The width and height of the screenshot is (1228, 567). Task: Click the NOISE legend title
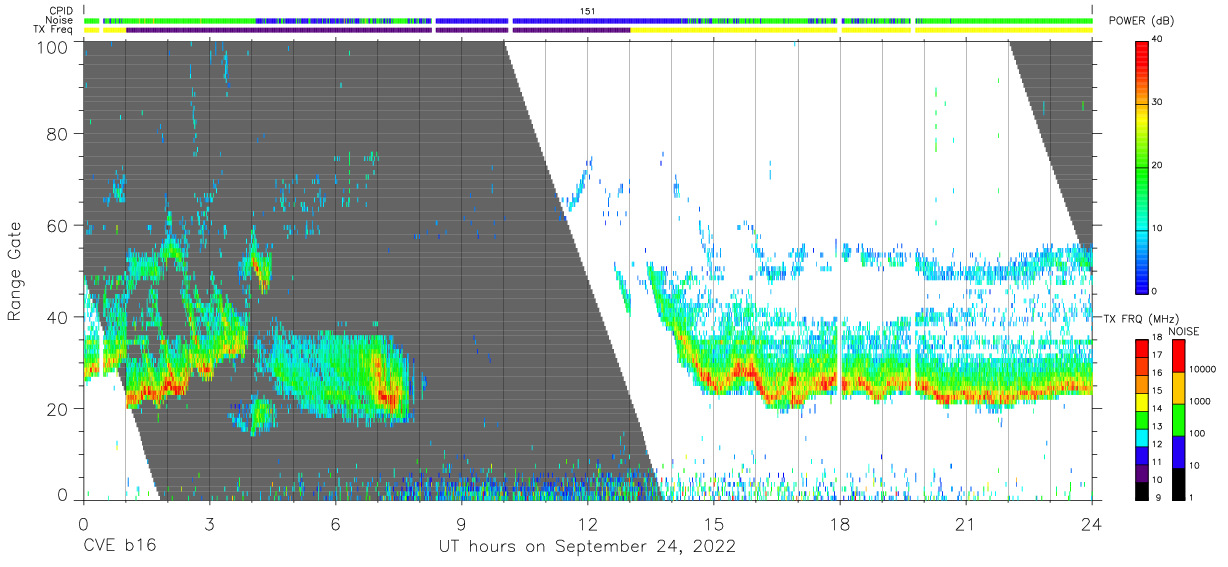(1186, 331)
